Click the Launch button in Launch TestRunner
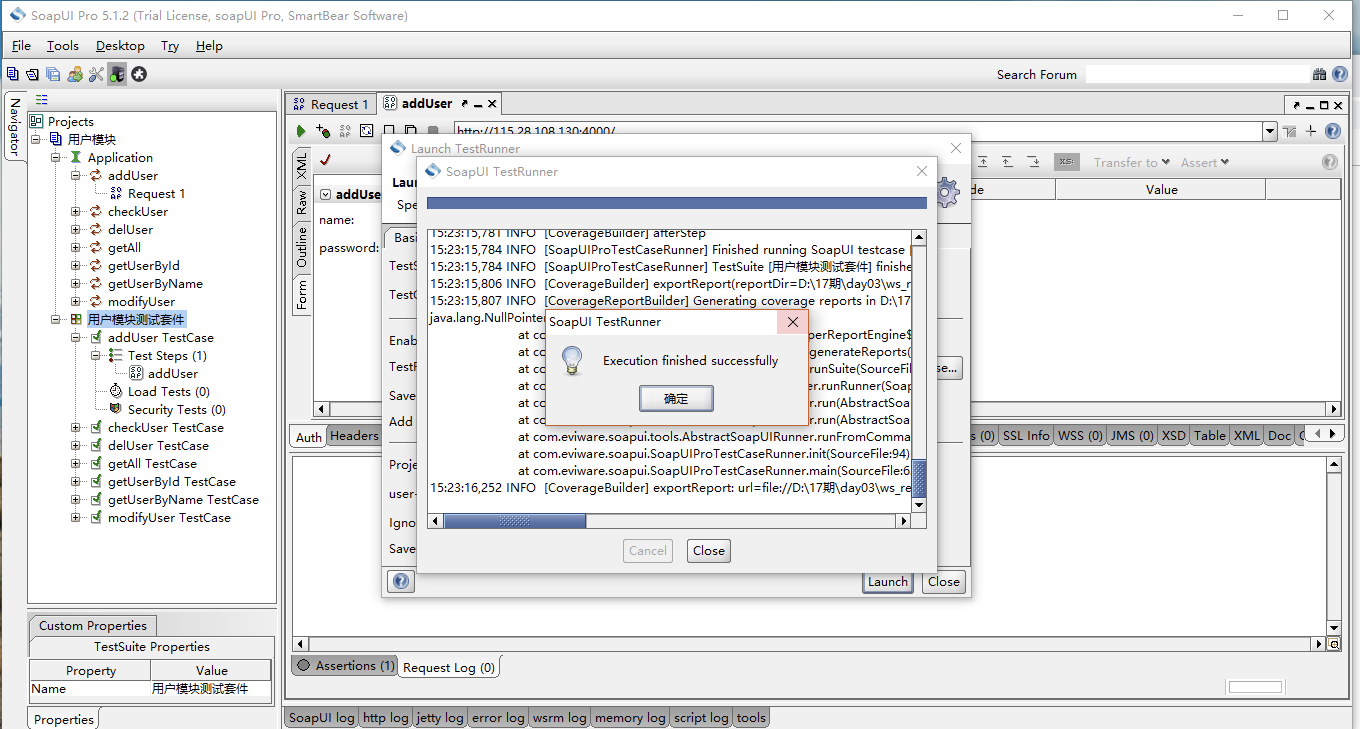Image resolution: width=1360 pixels, height=729 pixels. click(887, 581)
